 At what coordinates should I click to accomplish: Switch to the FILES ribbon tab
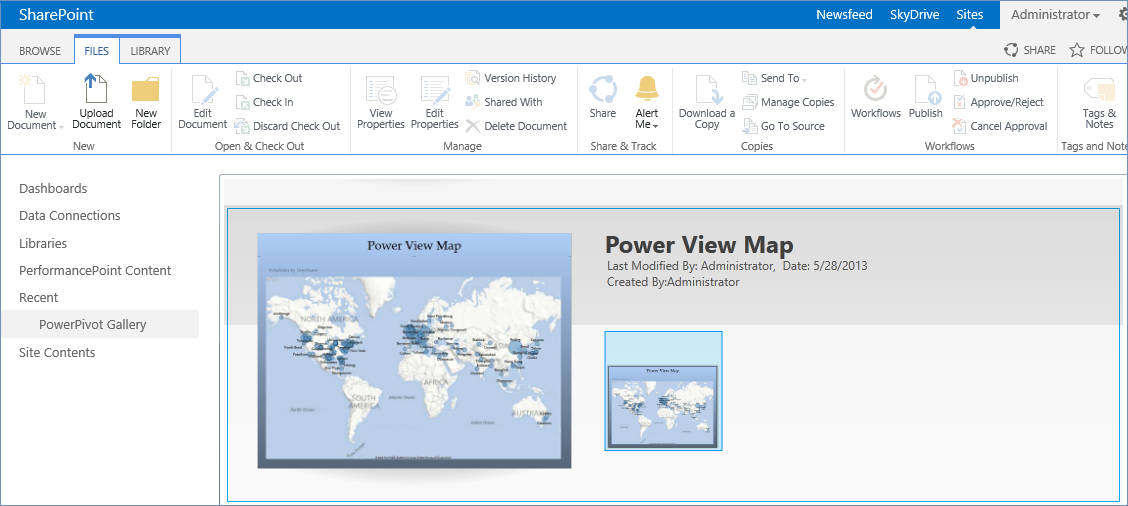tap(96, 51)
